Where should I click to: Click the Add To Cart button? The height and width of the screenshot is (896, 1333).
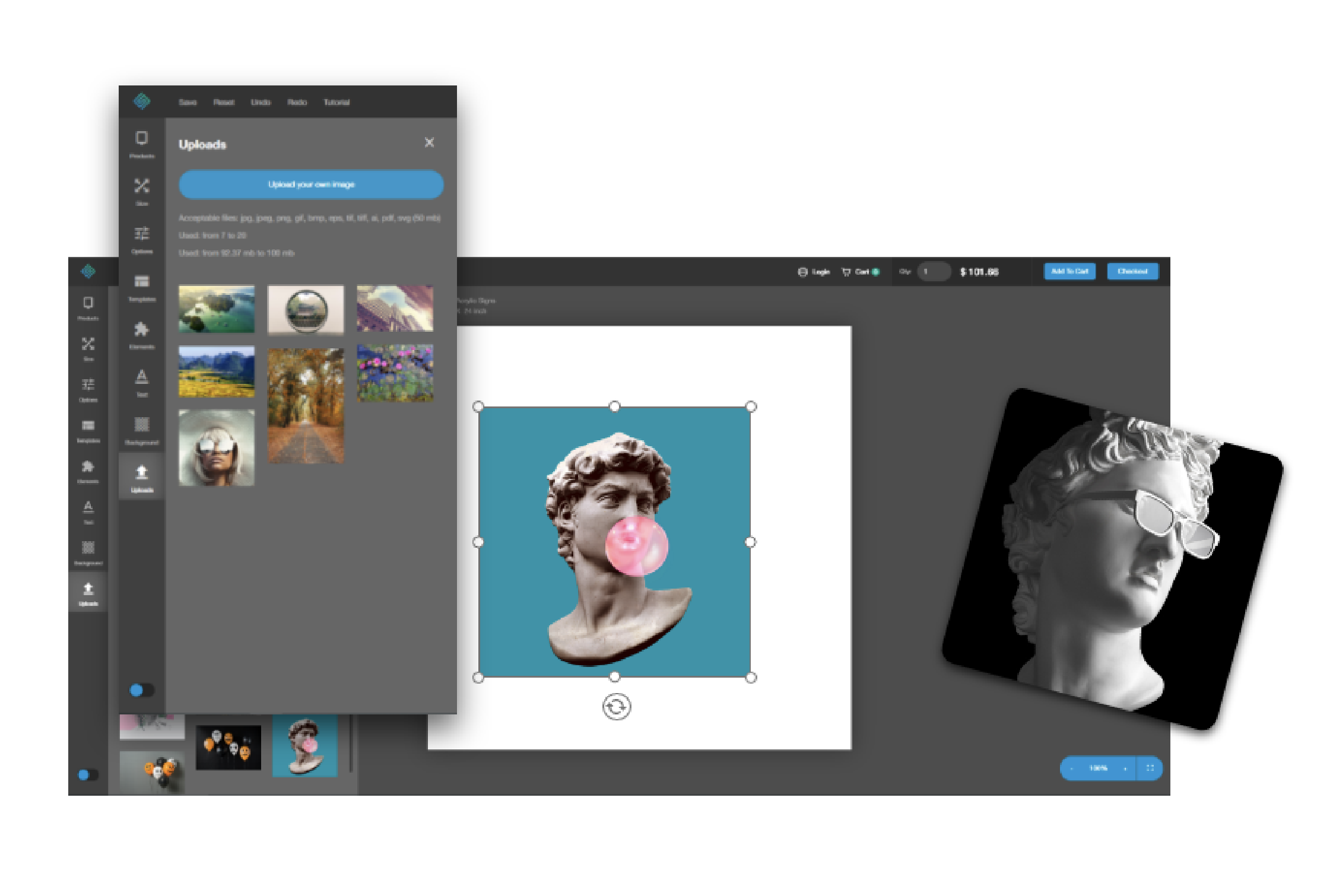pos(1069,271)
